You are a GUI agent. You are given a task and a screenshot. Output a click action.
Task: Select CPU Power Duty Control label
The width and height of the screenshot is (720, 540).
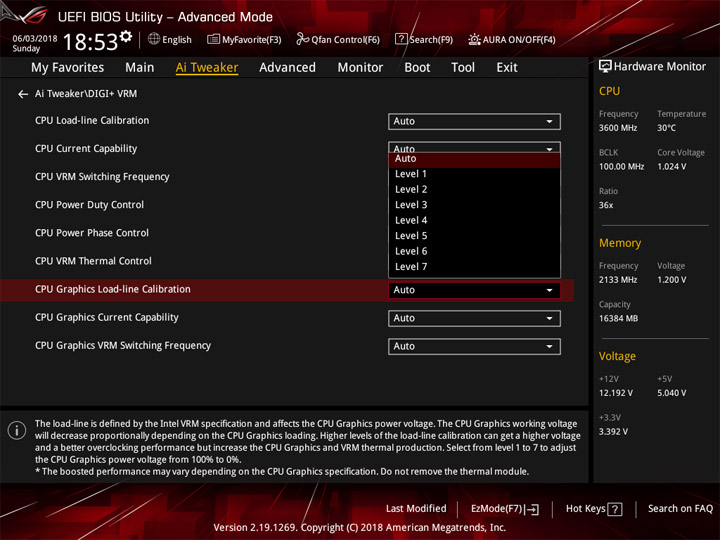(89, 205)
